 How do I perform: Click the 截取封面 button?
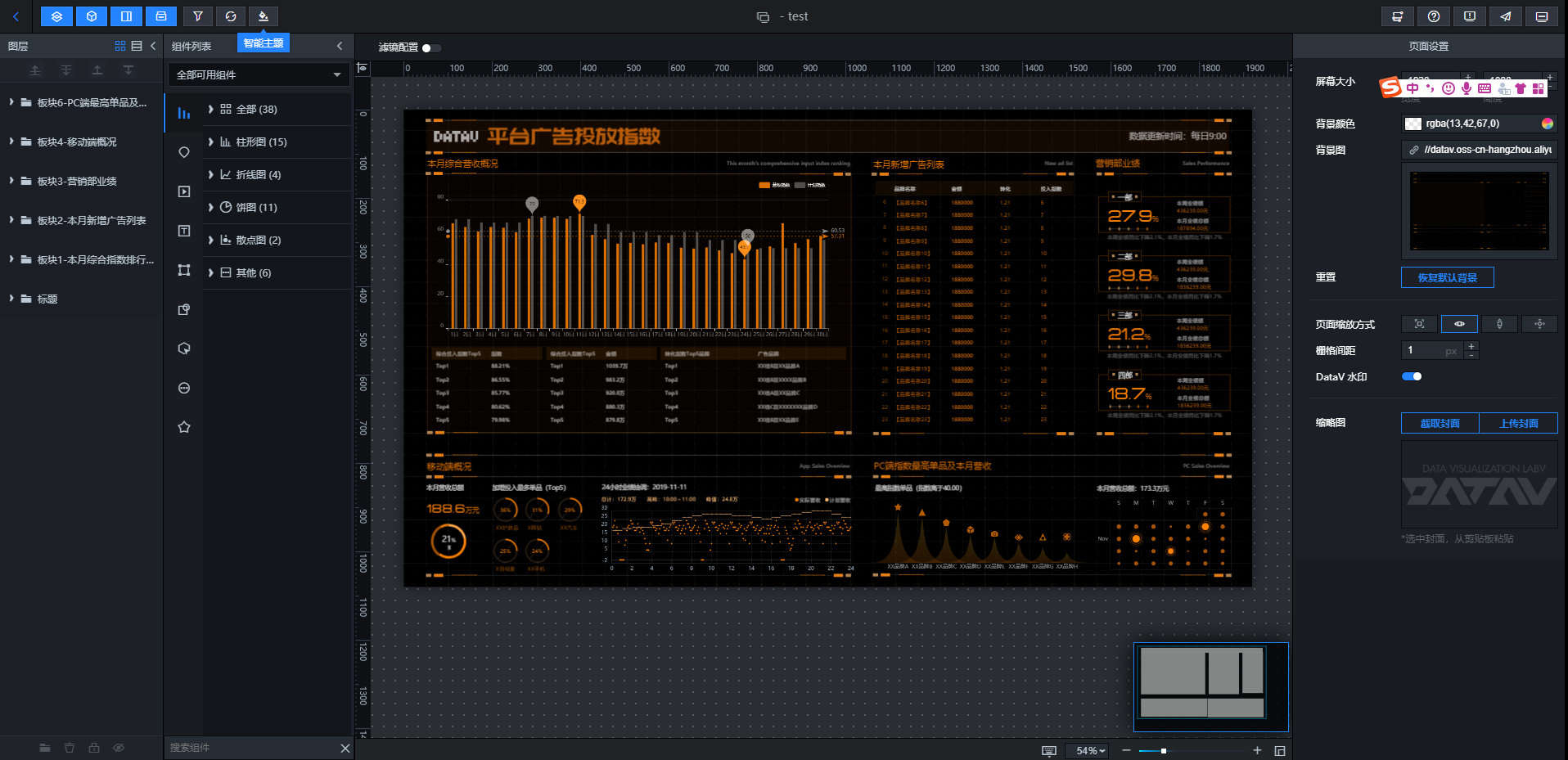pos(1440,423)
